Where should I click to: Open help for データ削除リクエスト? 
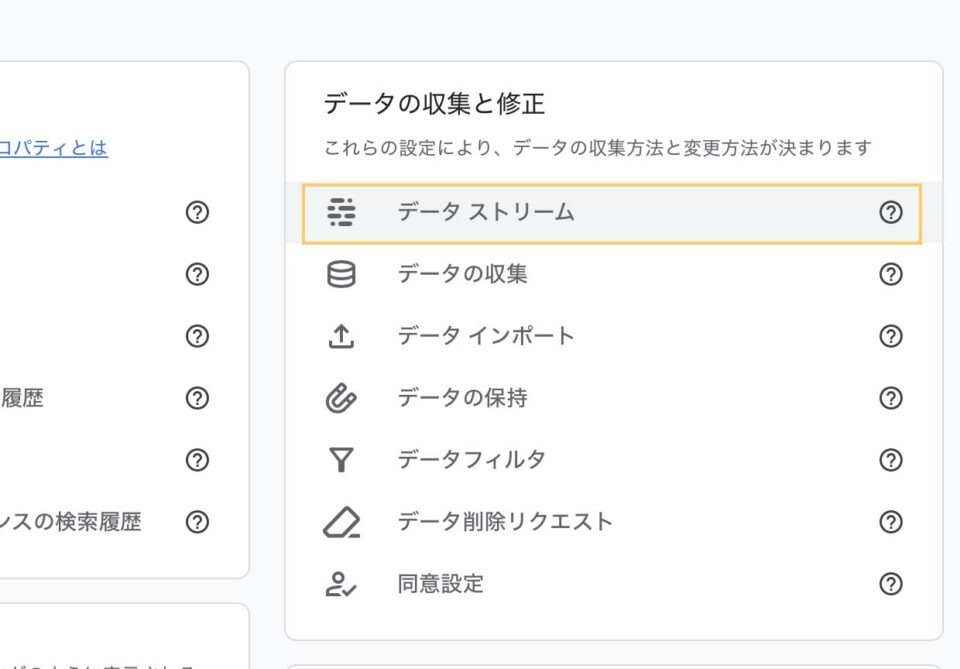[890, 522]
